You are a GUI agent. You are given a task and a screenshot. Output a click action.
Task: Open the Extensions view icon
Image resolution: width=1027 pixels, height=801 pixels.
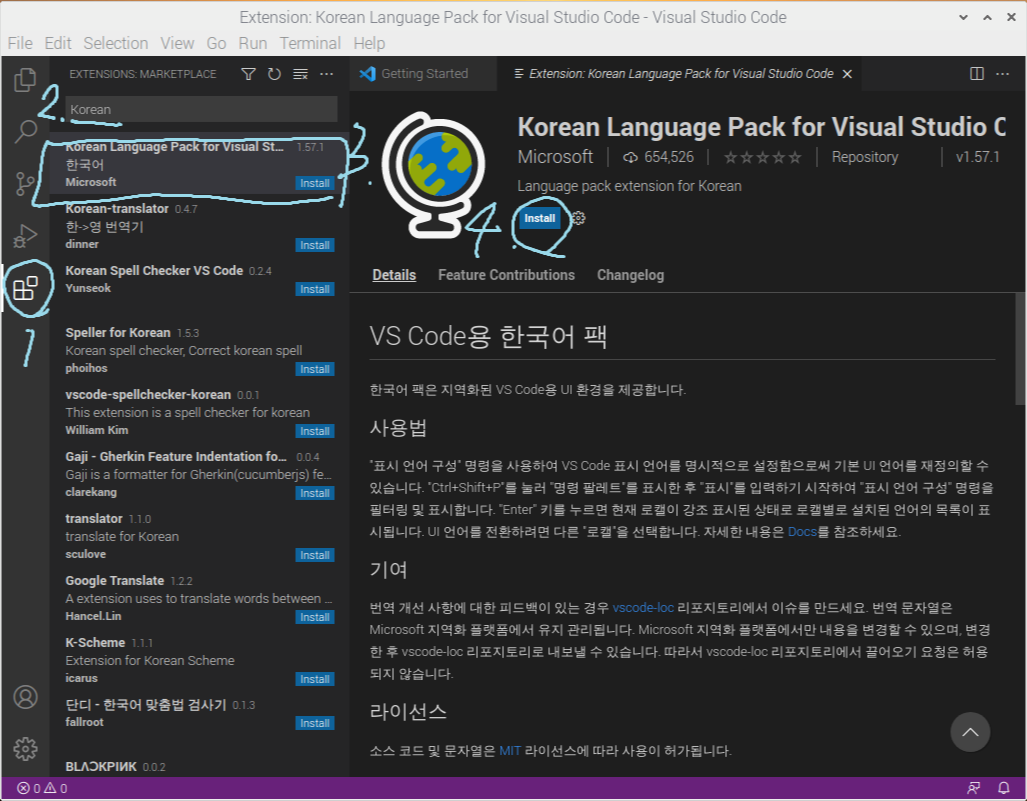[x=26, y=288]
